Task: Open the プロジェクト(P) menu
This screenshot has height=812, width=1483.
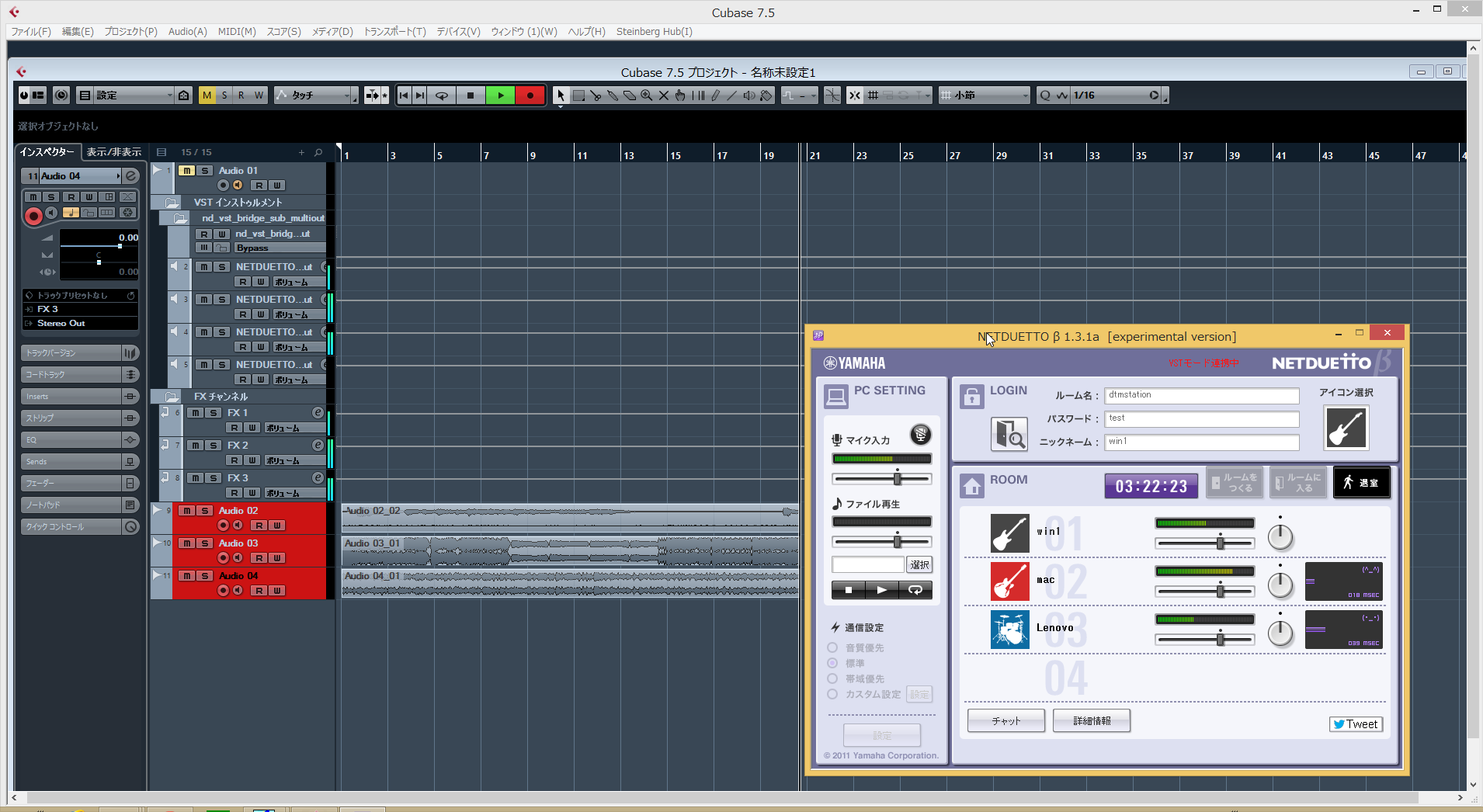Action: pyautogui.click(x=130, y=32)
